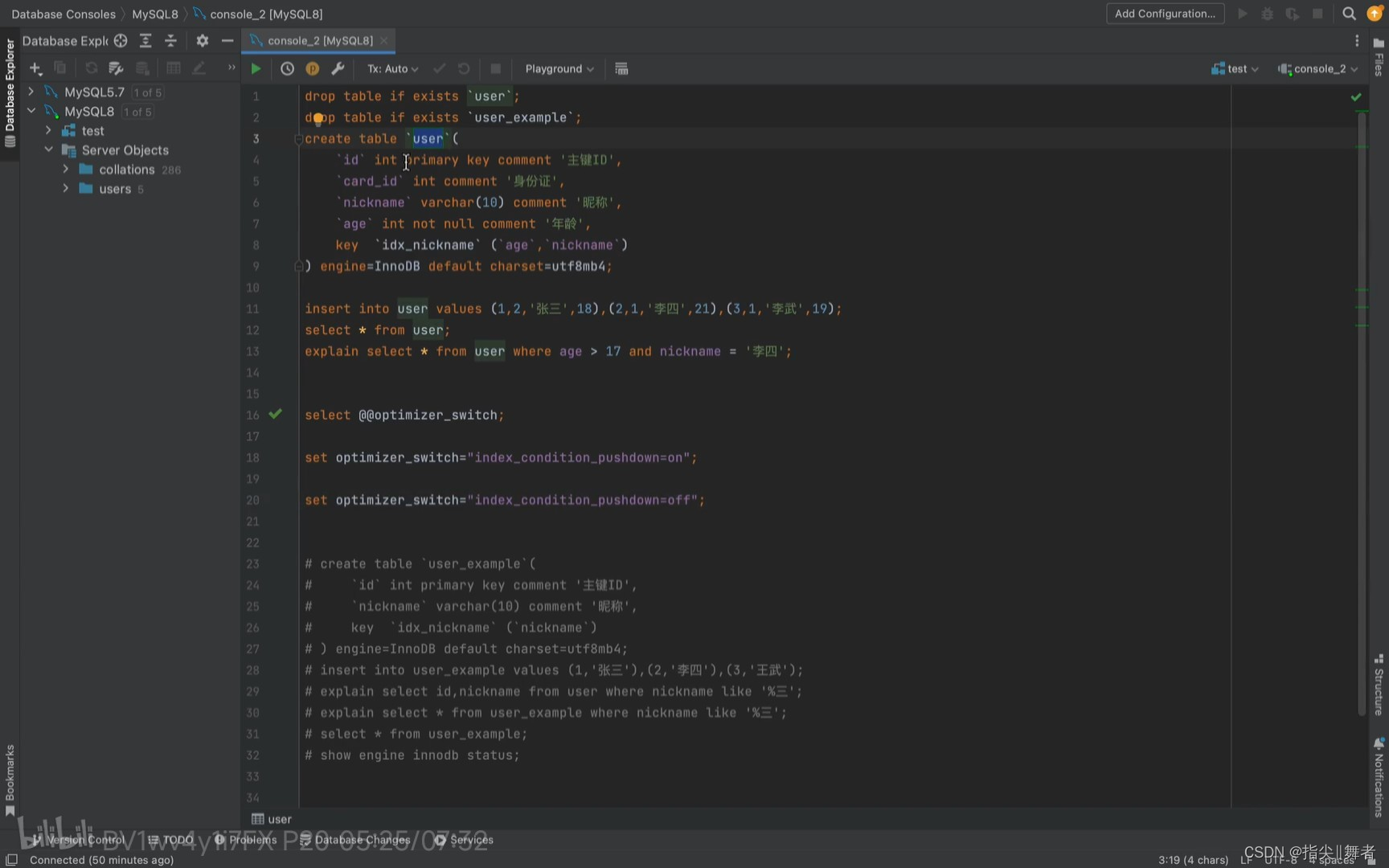This screenshot has height=868, width=1389.
Task: Add new data source plus icon
Action: click(x=35, y=68)
